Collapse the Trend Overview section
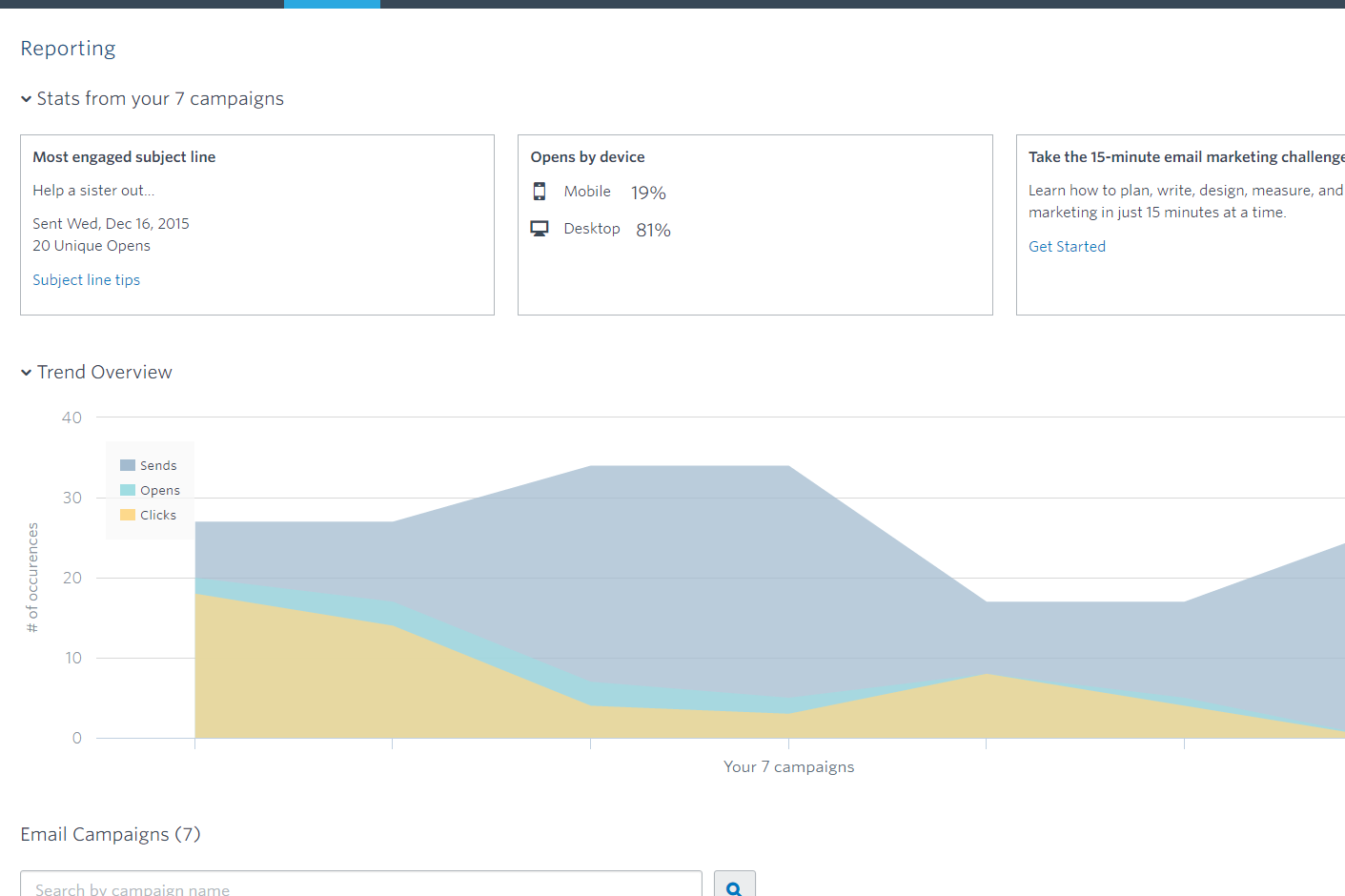1345x896 pixels. [27, 373]
